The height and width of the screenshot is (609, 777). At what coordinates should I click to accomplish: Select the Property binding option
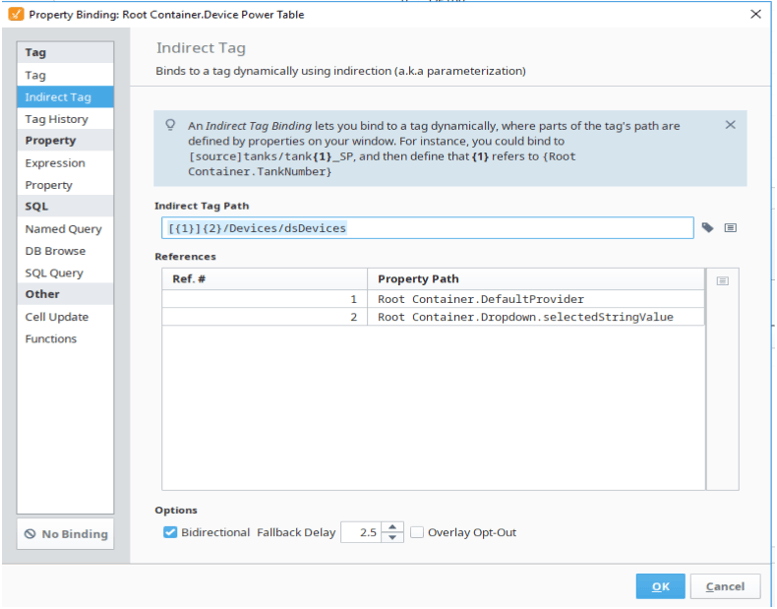[65, 185]
